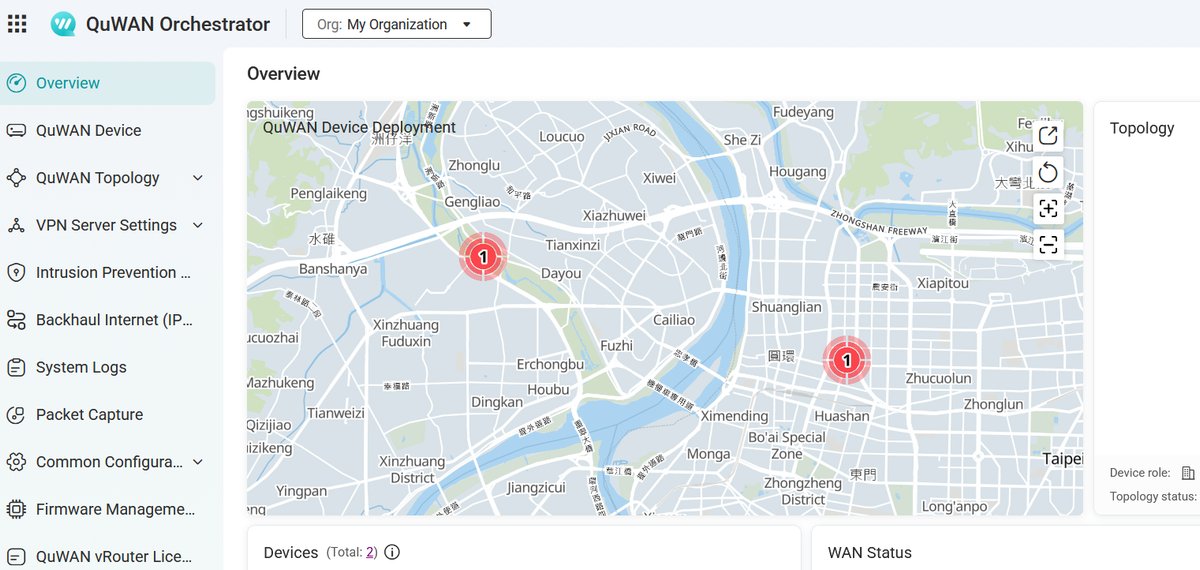This screenshot has height=570, width=1200.
Task: Select the device marker near Dayou
Action: click(483, 257)
